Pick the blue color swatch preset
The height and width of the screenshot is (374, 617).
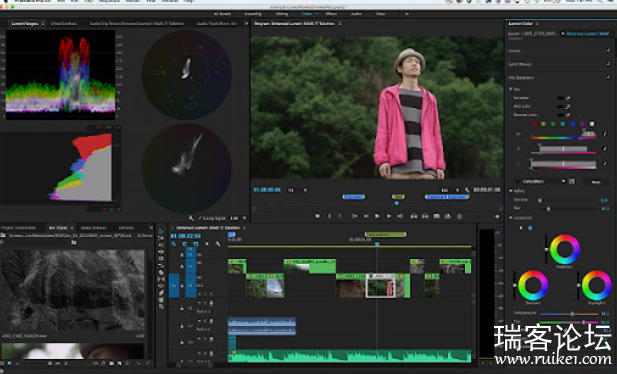(572, 124)
